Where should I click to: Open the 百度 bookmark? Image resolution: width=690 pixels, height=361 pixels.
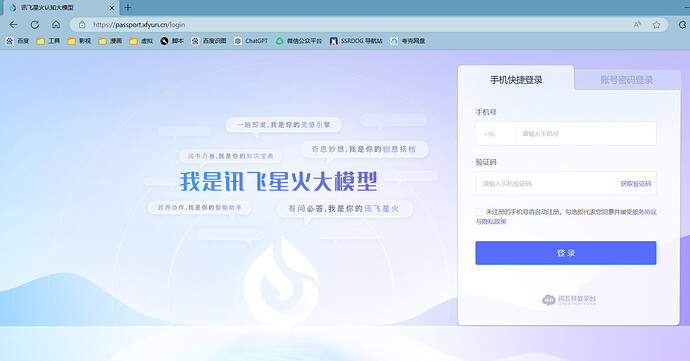[18, 41]
